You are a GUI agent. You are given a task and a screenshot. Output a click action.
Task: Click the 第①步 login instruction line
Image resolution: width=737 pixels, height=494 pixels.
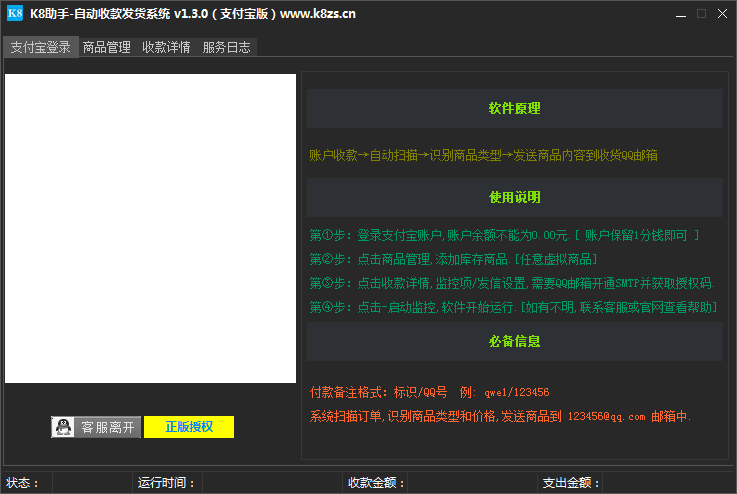[x=504, y=235]
